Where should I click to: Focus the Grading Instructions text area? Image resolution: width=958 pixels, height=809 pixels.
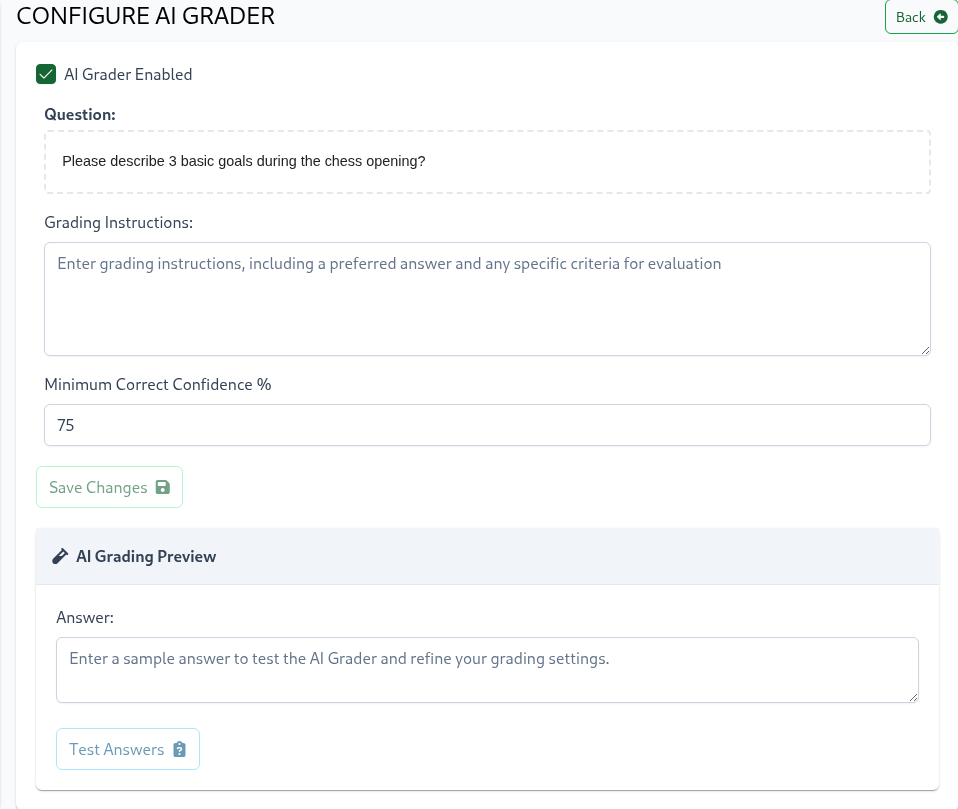click(487, 297)
